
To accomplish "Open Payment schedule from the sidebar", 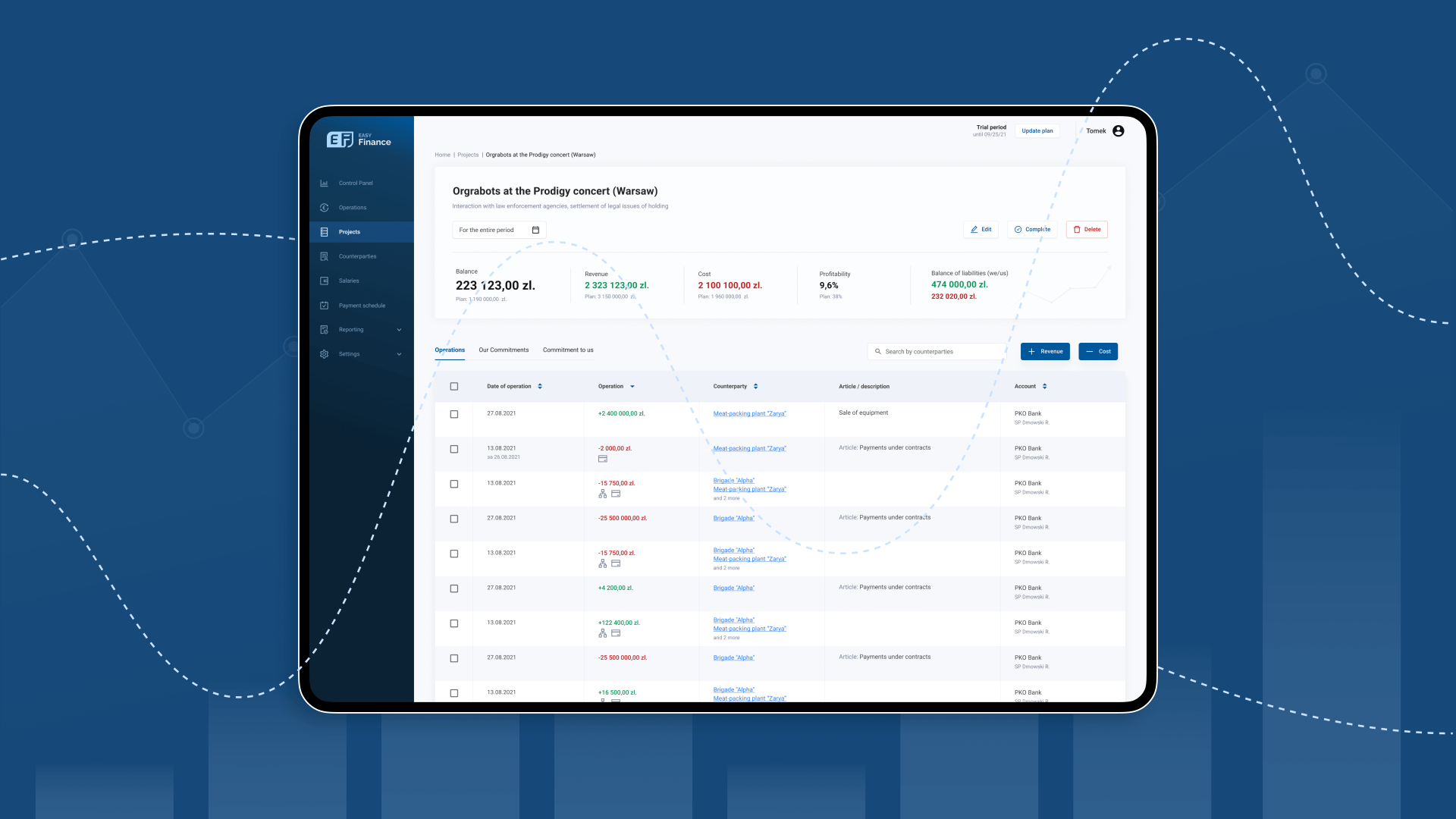I will point(362,305).
